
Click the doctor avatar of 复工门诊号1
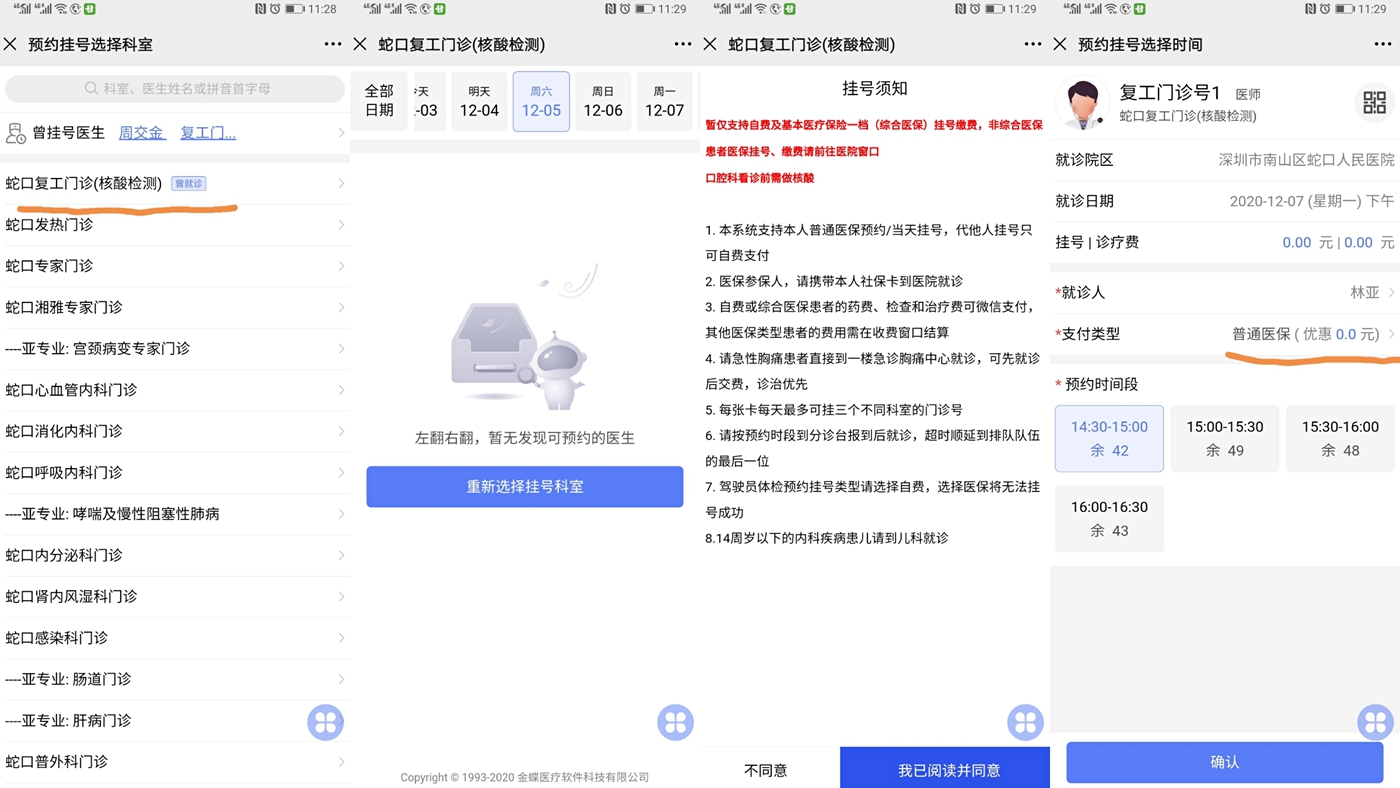point(1083,103)
